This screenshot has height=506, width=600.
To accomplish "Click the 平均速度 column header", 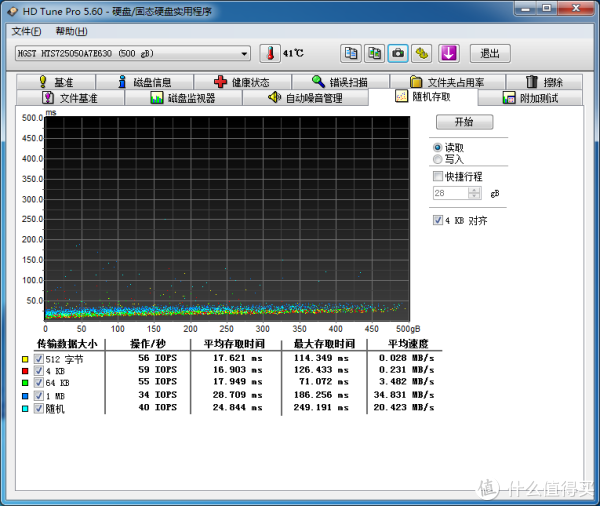I will [x=408, y=344].
